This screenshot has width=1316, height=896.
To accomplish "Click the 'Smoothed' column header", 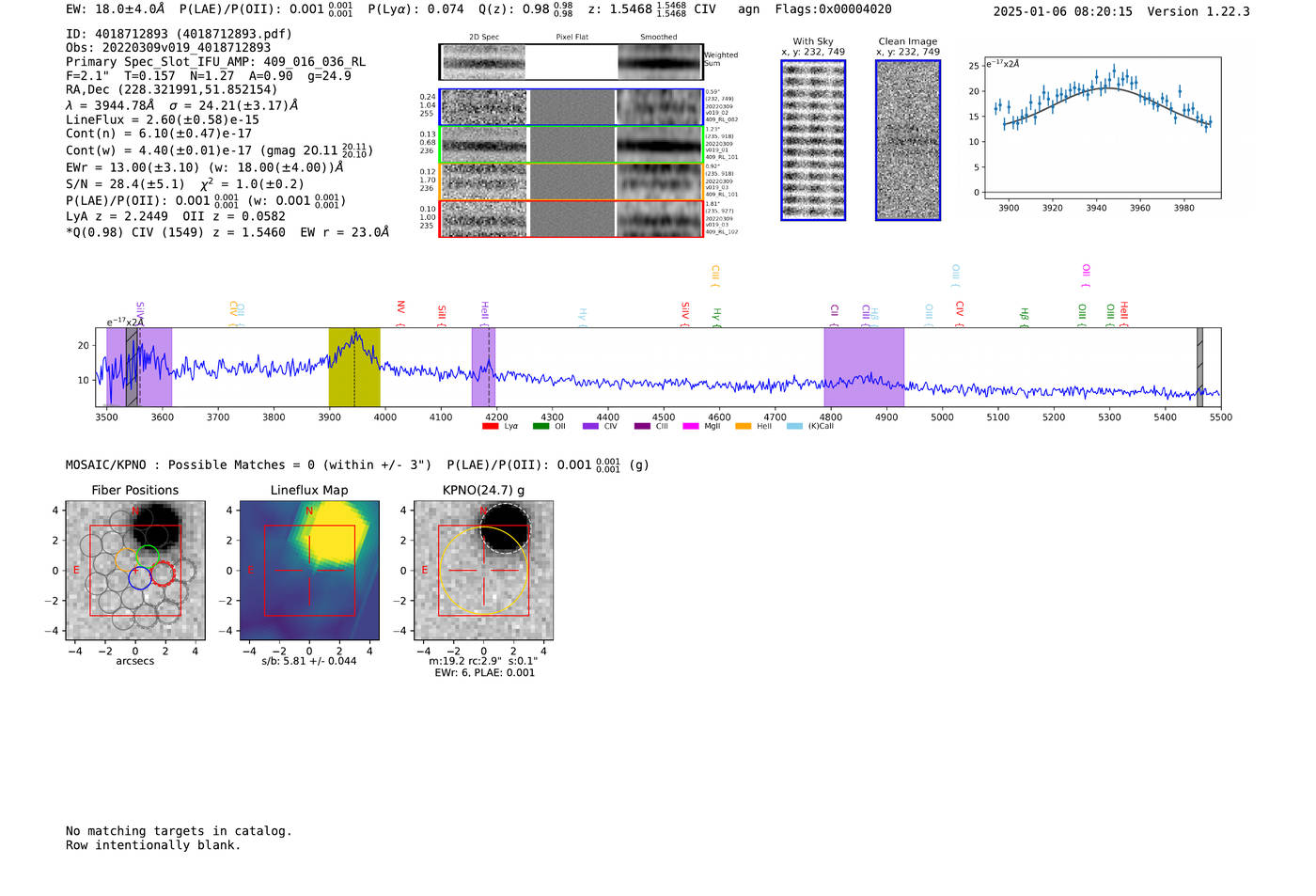I will [658, 38].
